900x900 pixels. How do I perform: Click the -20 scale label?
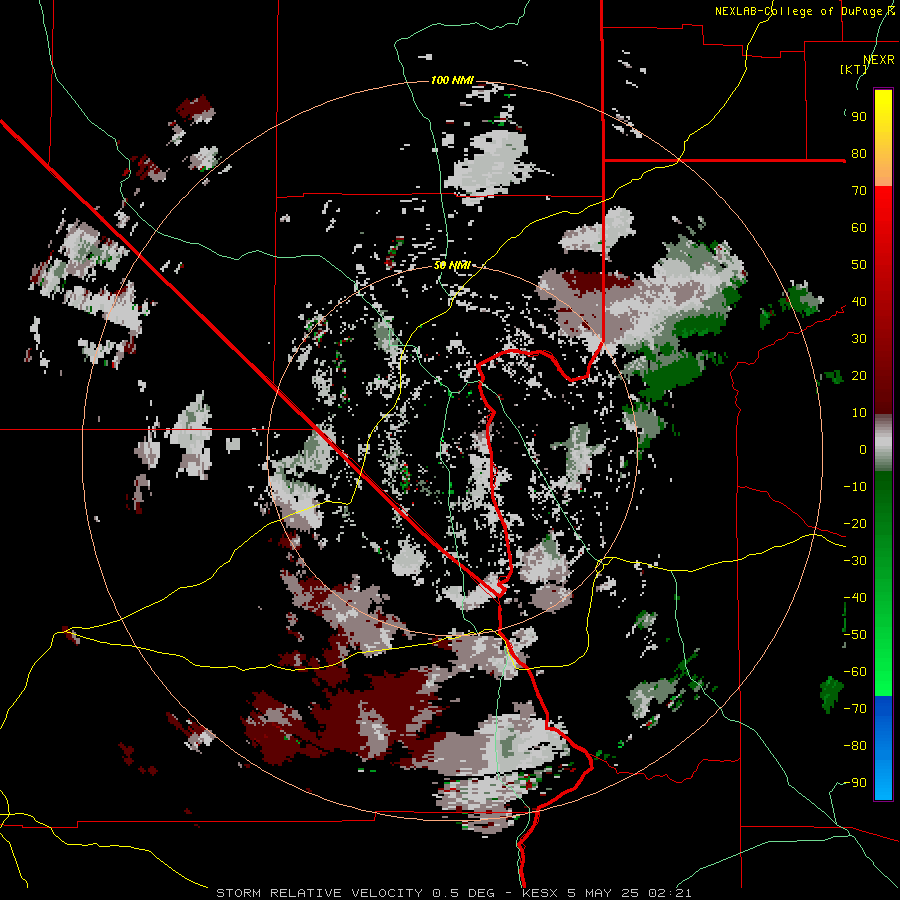point(855,524)
